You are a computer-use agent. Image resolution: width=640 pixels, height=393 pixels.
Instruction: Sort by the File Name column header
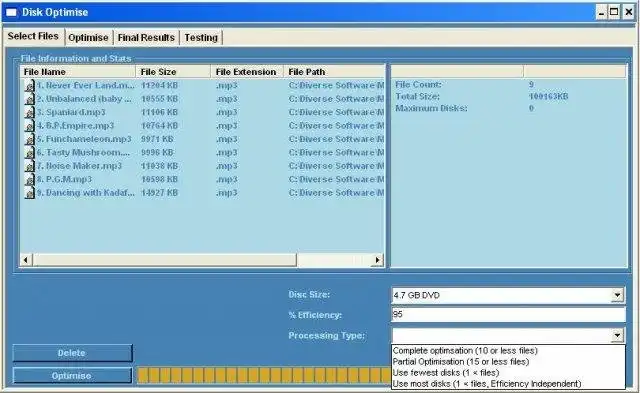point(78,72)
